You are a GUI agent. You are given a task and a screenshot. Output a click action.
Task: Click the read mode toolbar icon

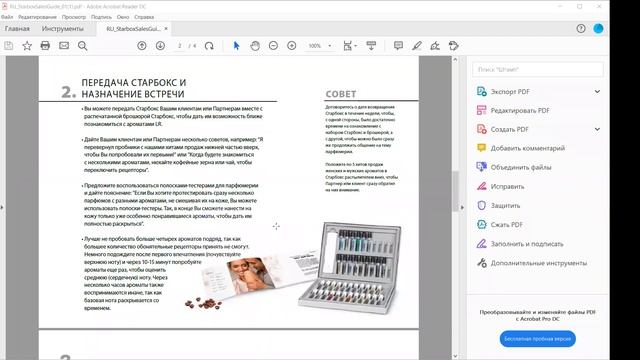(371, 46)
